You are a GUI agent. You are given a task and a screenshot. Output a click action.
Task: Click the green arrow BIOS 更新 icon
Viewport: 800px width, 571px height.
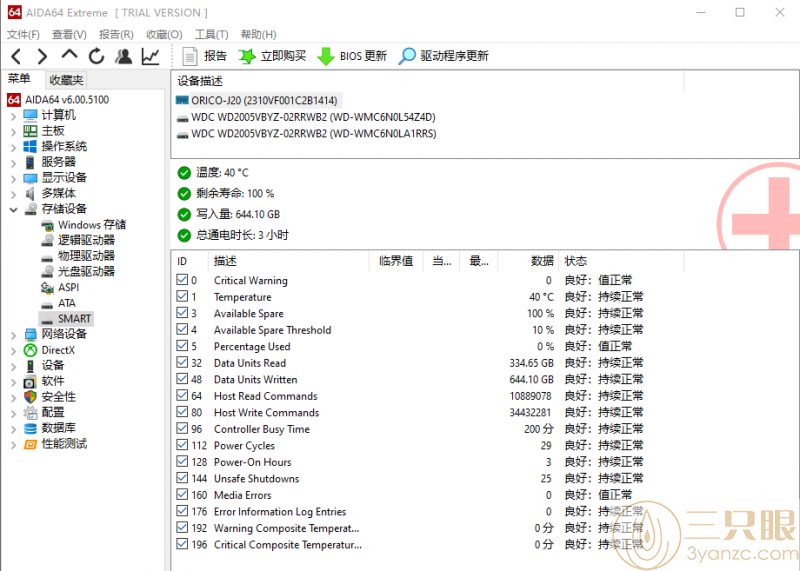click(x=326, y=56)
